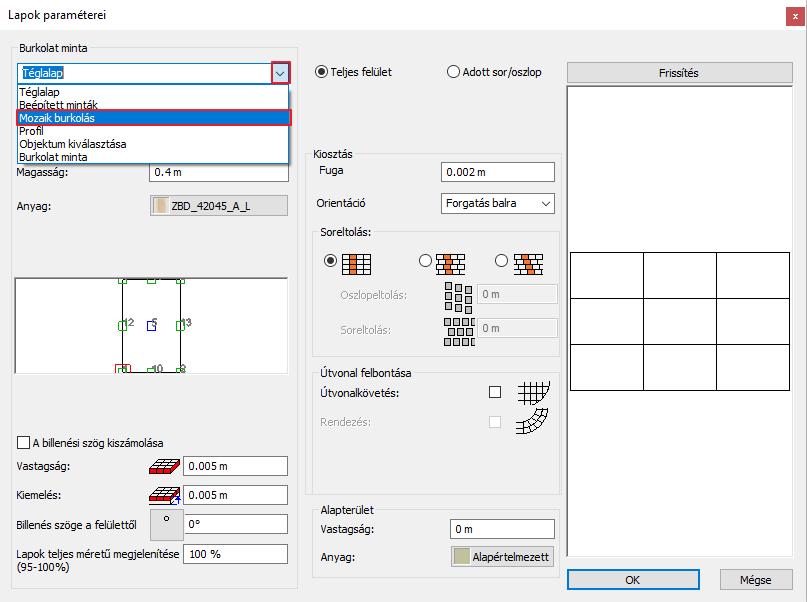Click the OK button
Image resolution: width=807 pixels, height=602 pixels.
click(x=633, y=580)
